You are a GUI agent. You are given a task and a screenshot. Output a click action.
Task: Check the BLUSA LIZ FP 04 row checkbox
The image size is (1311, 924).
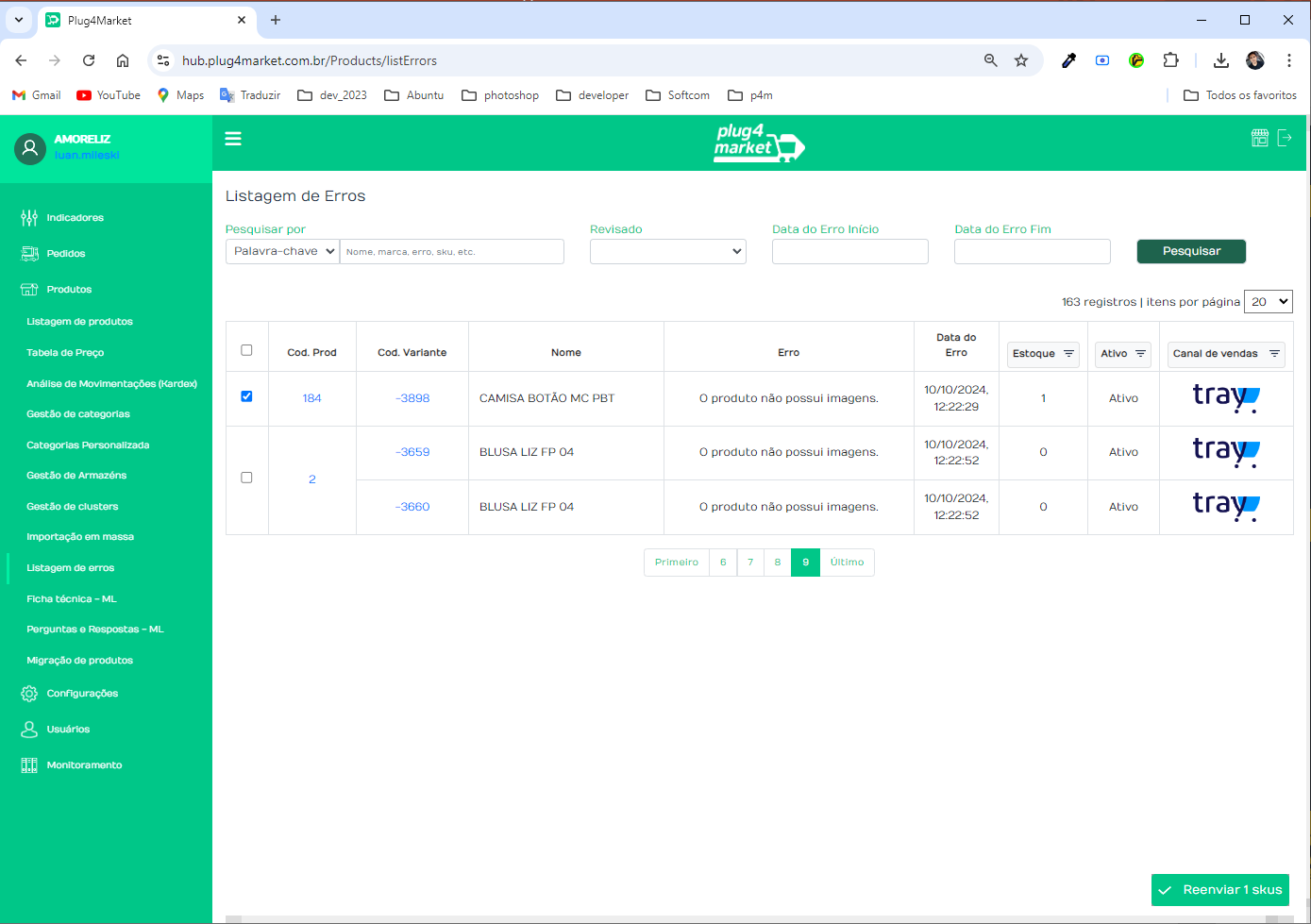(x=246, y=478)
